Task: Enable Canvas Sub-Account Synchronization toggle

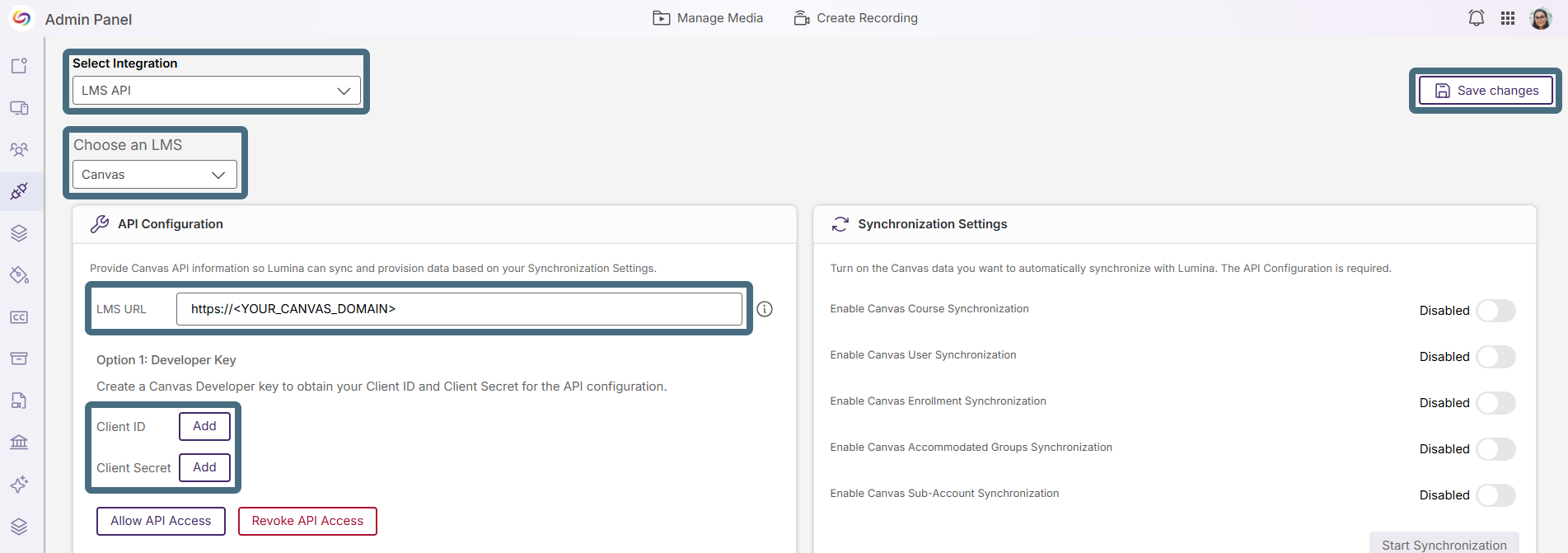Action: click(x=1495, y=495)
